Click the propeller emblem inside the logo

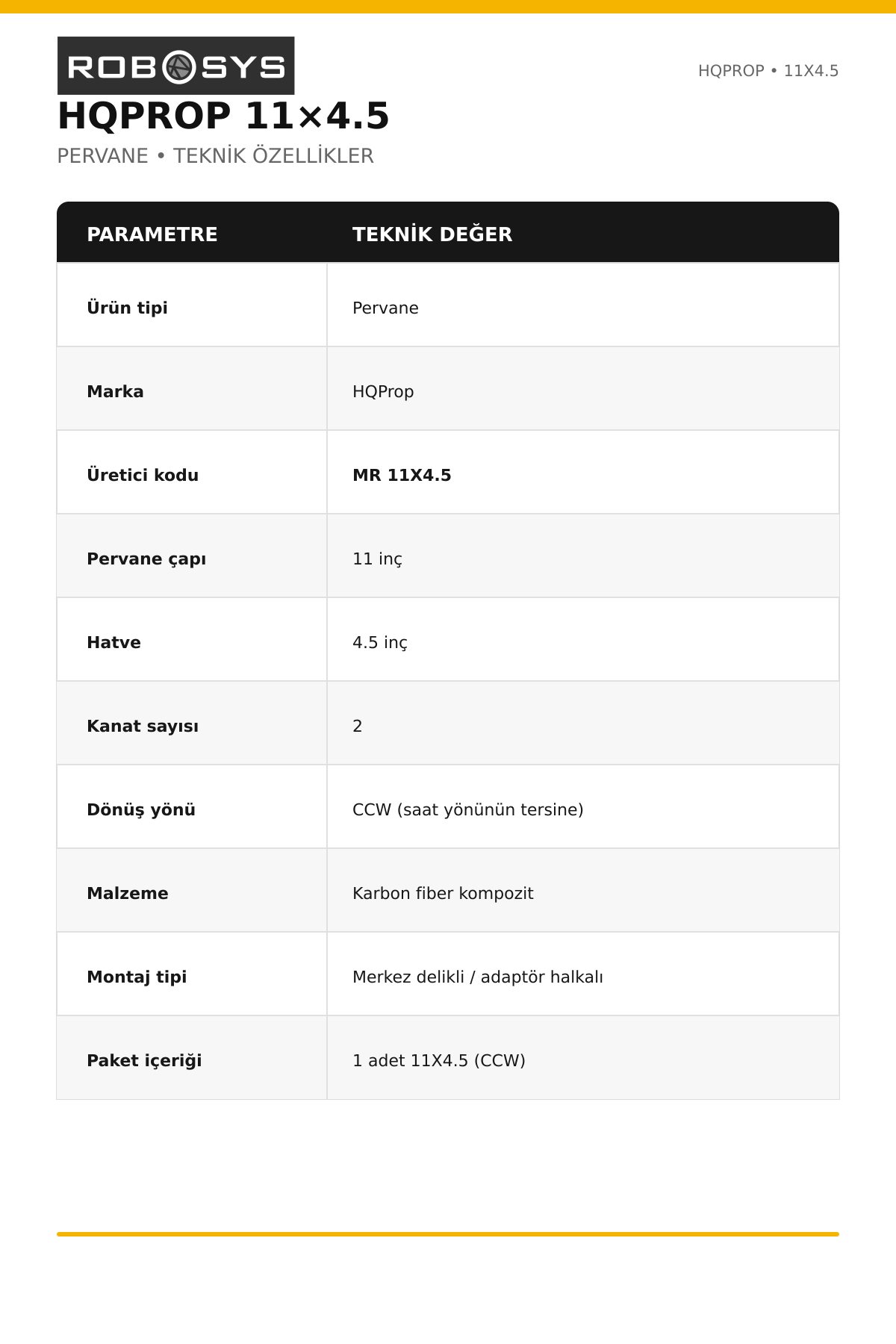pyautogui.click(x=178, y=67)
